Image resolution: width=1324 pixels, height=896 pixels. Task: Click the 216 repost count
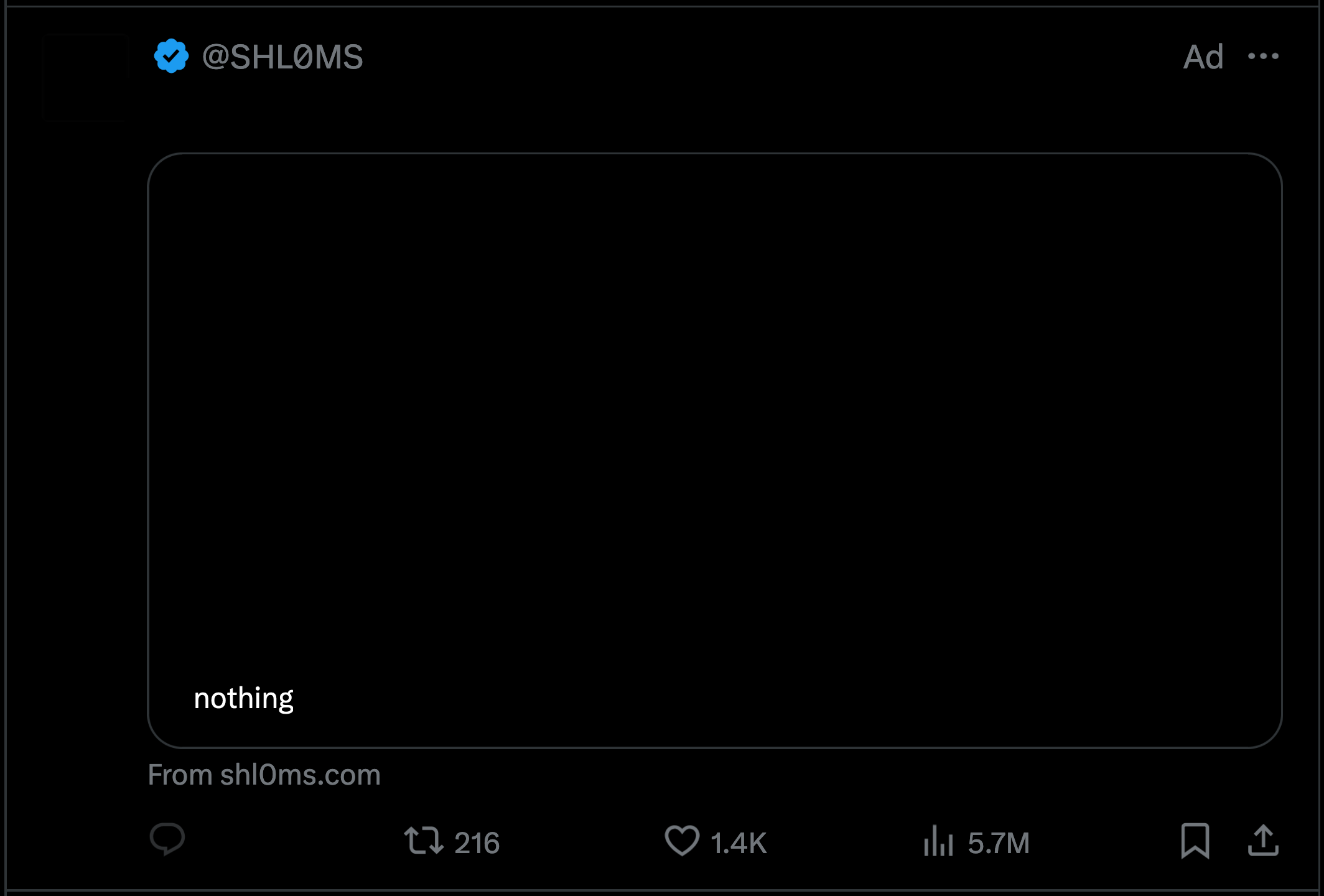point(477,844)
